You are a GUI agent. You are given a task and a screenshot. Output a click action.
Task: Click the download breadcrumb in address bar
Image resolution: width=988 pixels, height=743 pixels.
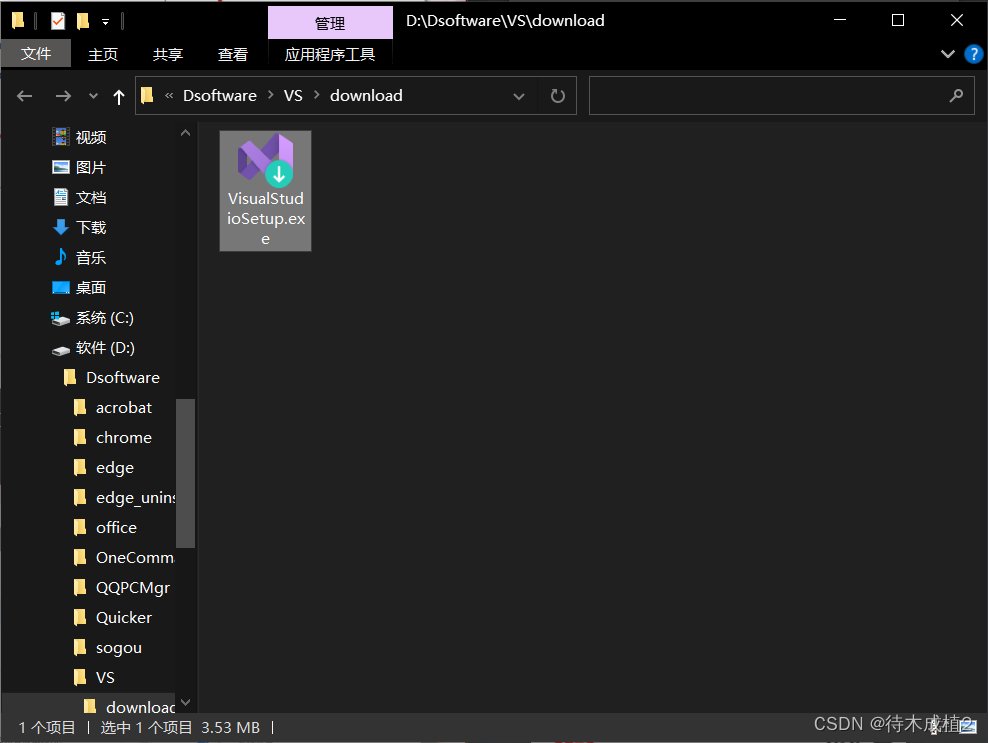366,96
